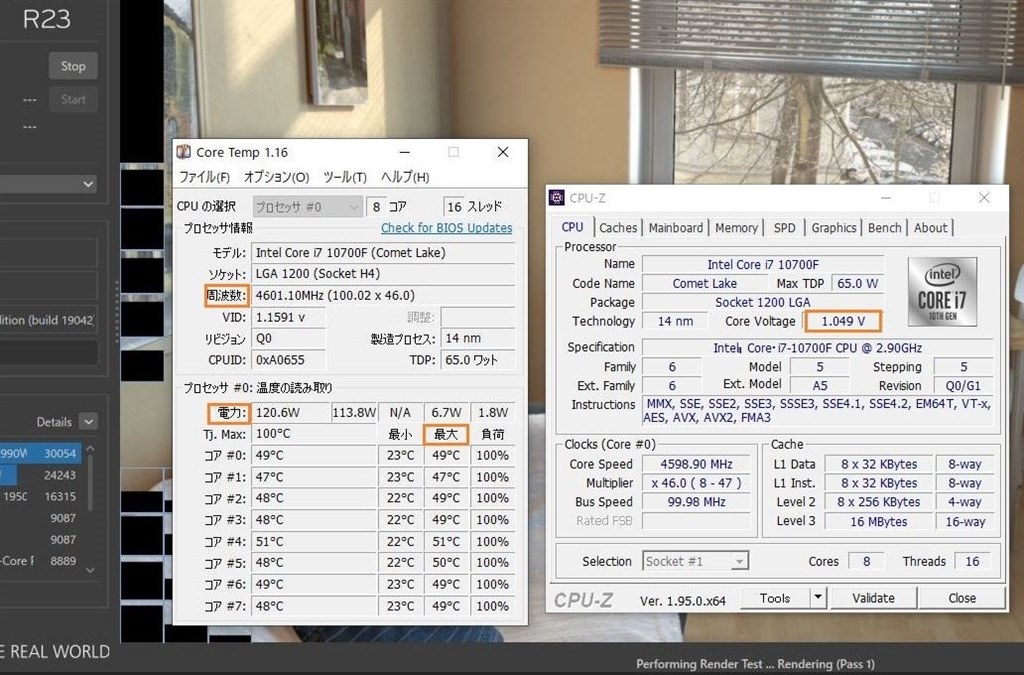This screenshot has width=1024, height=675.
Task: Click the 113.8W power reading
Action: 354,413
